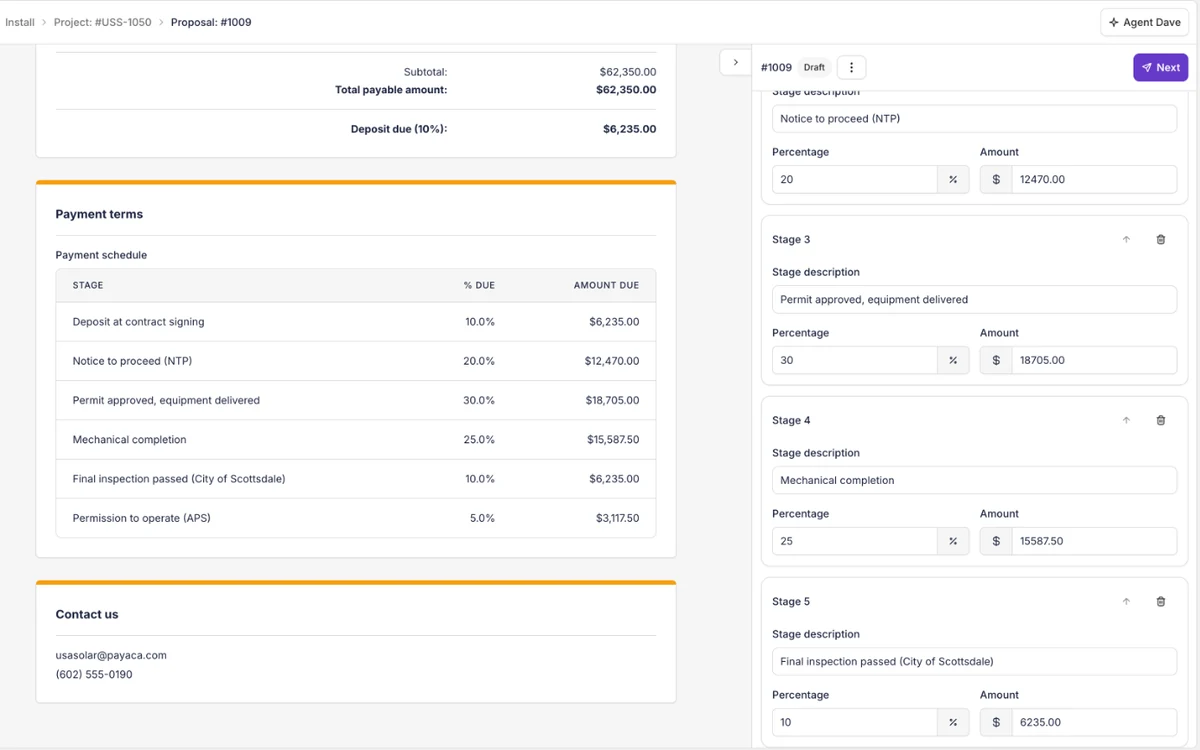Image resolution: width=1200 pixels, height=750 pixels.
Task: Delete Stage 3 using the trash icon
Action: 1161,239
